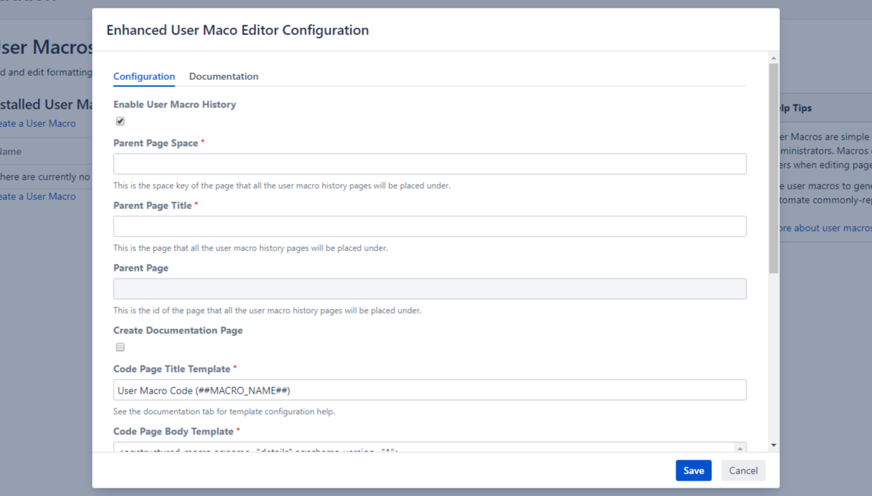Focus the Parent Page Title field

point(429,227)
